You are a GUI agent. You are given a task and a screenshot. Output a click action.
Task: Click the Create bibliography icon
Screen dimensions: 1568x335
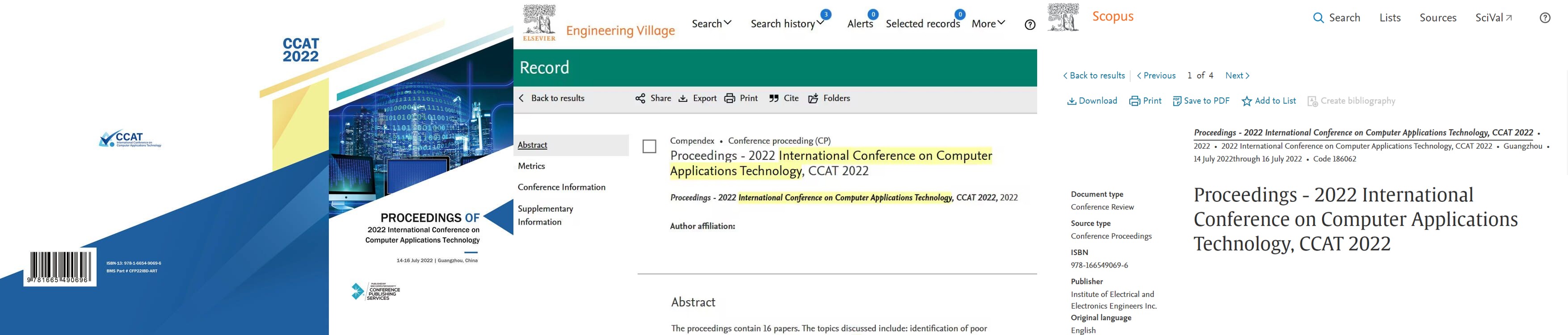pos(1312,101)
